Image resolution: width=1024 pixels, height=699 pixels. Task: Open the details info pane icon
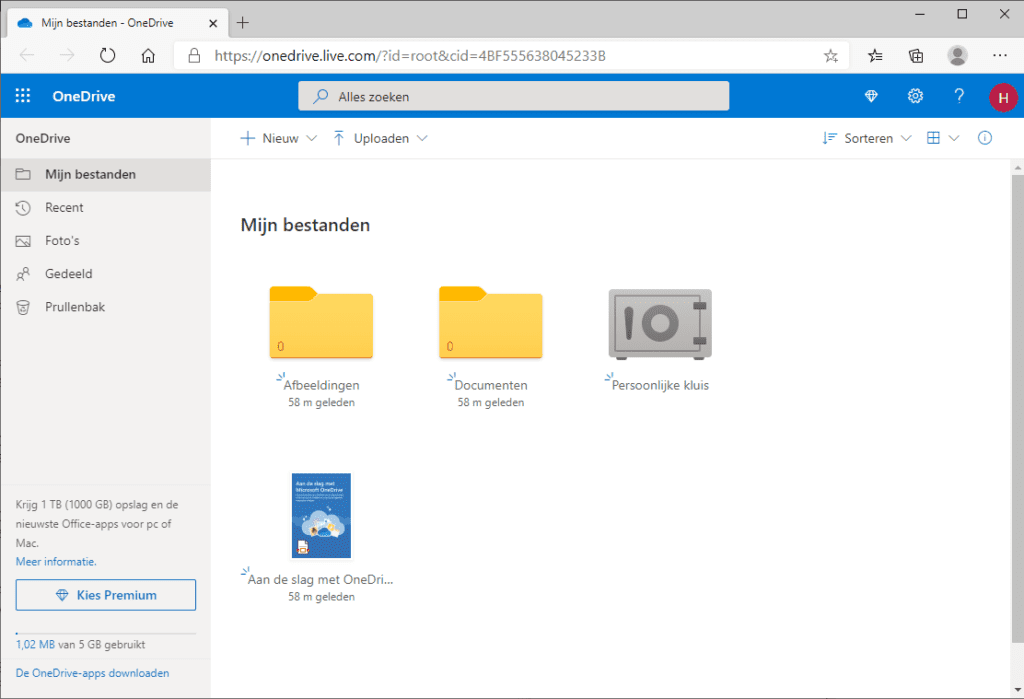point(985,138)
